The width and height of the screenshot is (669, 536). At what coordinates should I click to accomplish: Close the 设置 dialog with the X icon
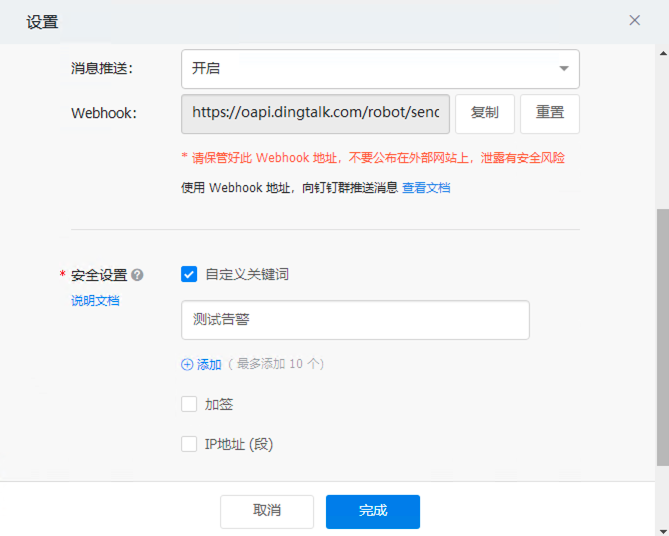(634, 20)
